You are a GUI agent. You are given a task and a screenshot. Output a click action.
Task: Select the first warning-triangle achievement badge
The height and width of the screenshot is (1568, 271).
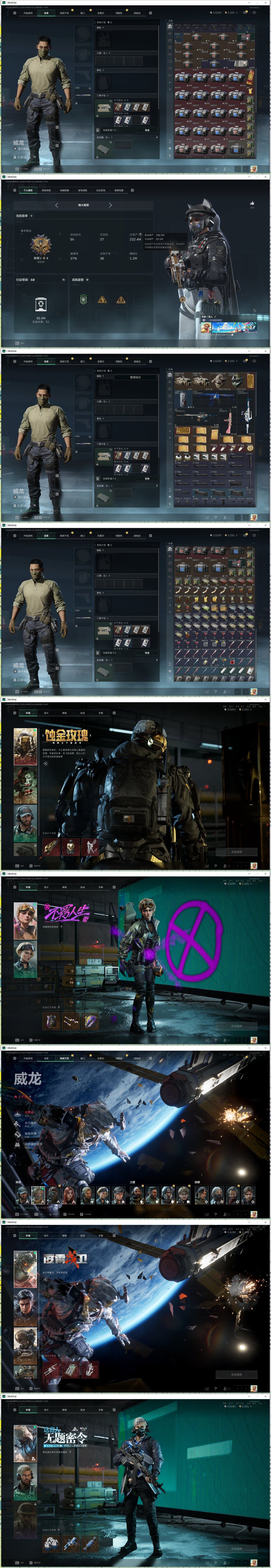click(x=102, y=299)
